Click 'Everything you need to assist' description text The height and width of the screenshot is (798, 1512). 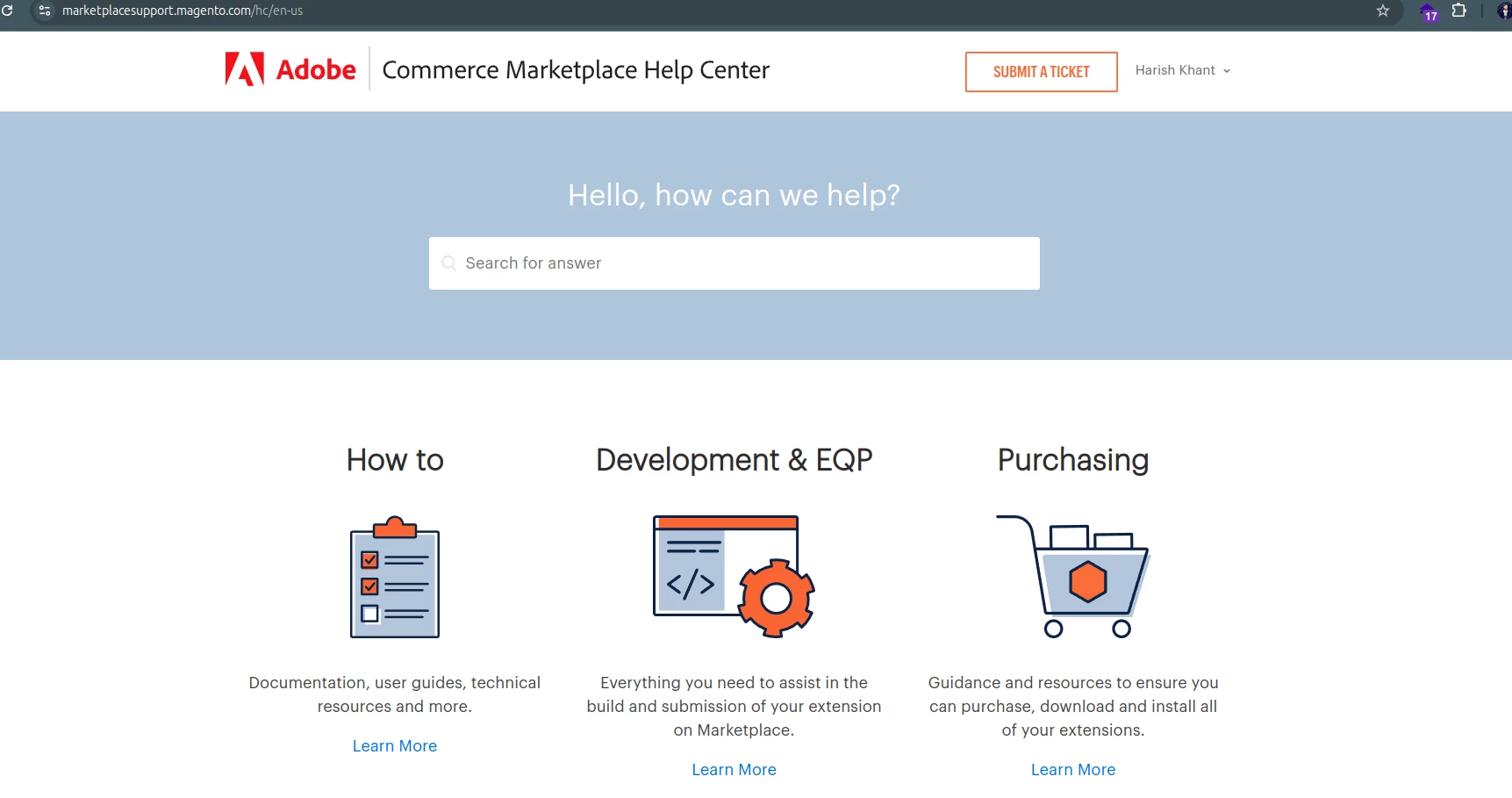click(x=735, y=707)
